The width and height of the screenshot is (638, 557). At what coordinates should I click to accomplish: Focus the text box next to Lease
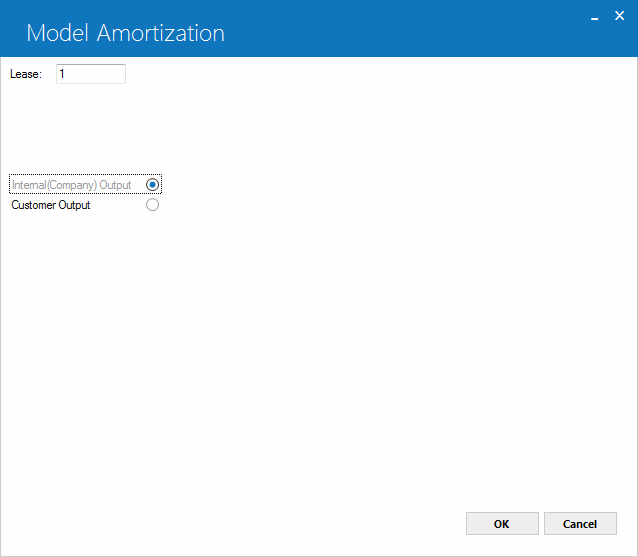91,74
